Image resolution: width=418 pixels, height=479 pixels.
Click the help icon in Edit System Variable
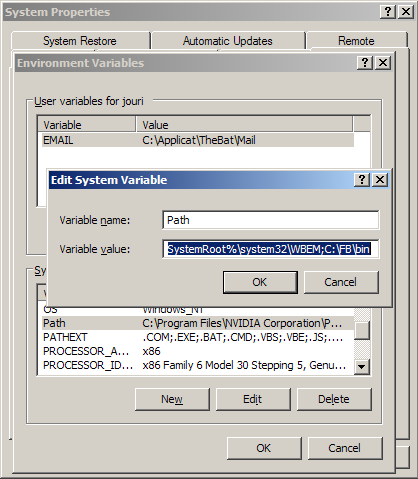[362, 180]
